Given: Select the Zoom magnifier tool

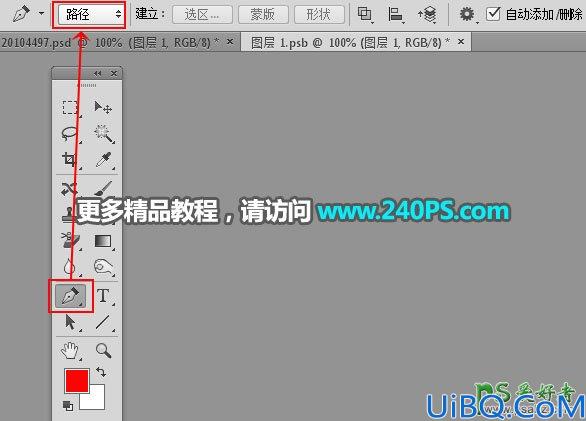Looking at the screenshot, I should coord(103,351).
